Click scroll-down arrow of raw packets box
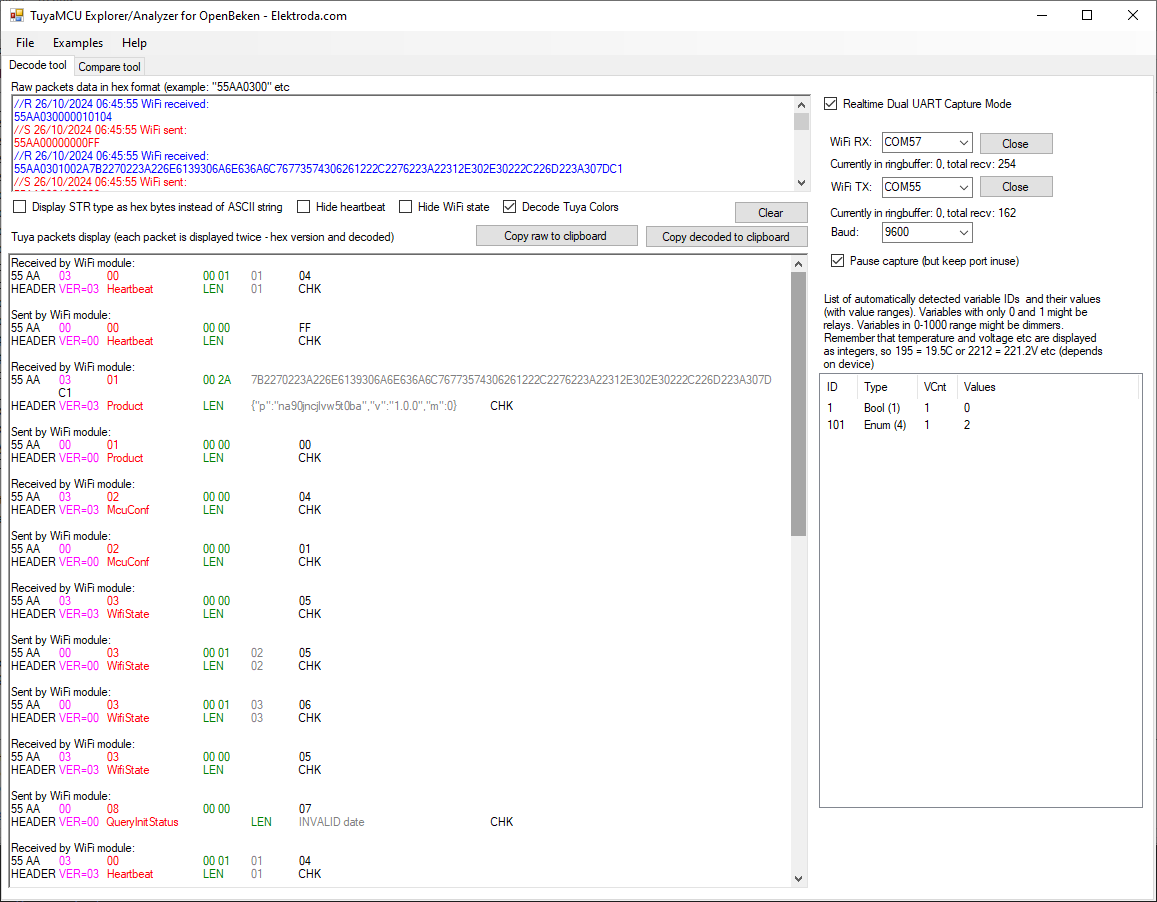 tap(801, 182)
